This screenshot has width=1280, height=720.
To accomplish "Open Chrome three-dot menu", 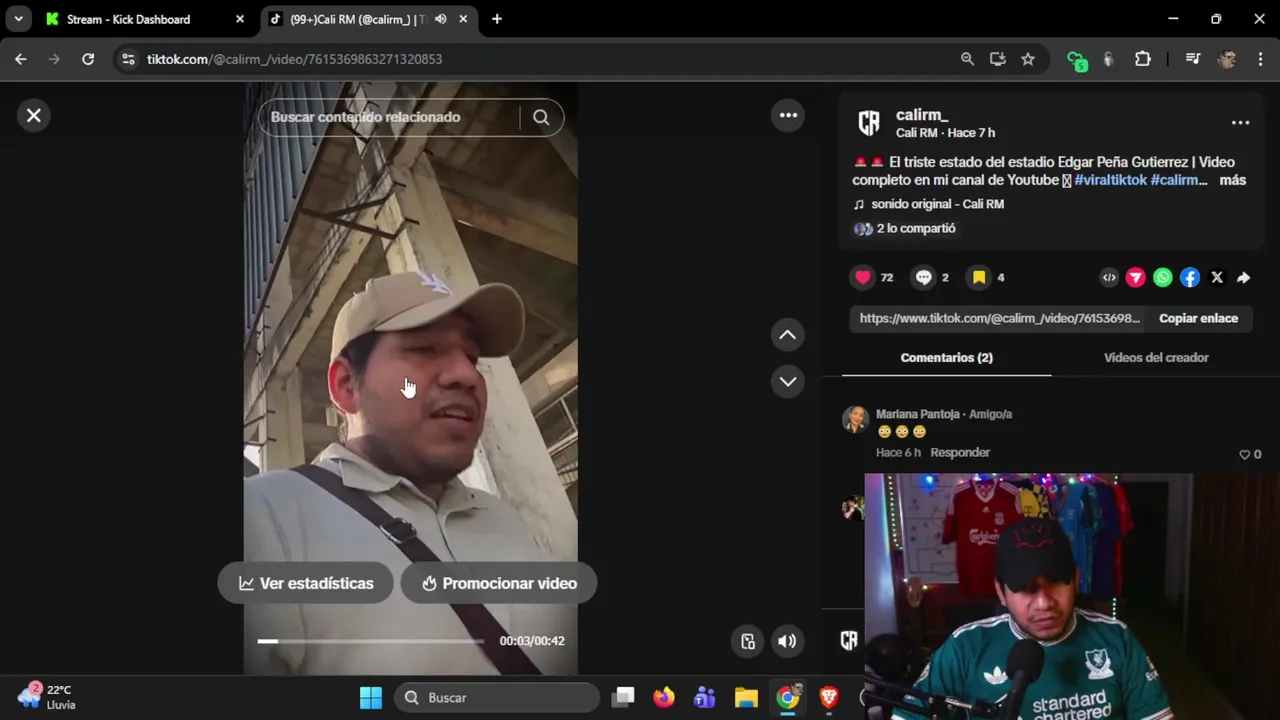I will tap(1259, 59).
